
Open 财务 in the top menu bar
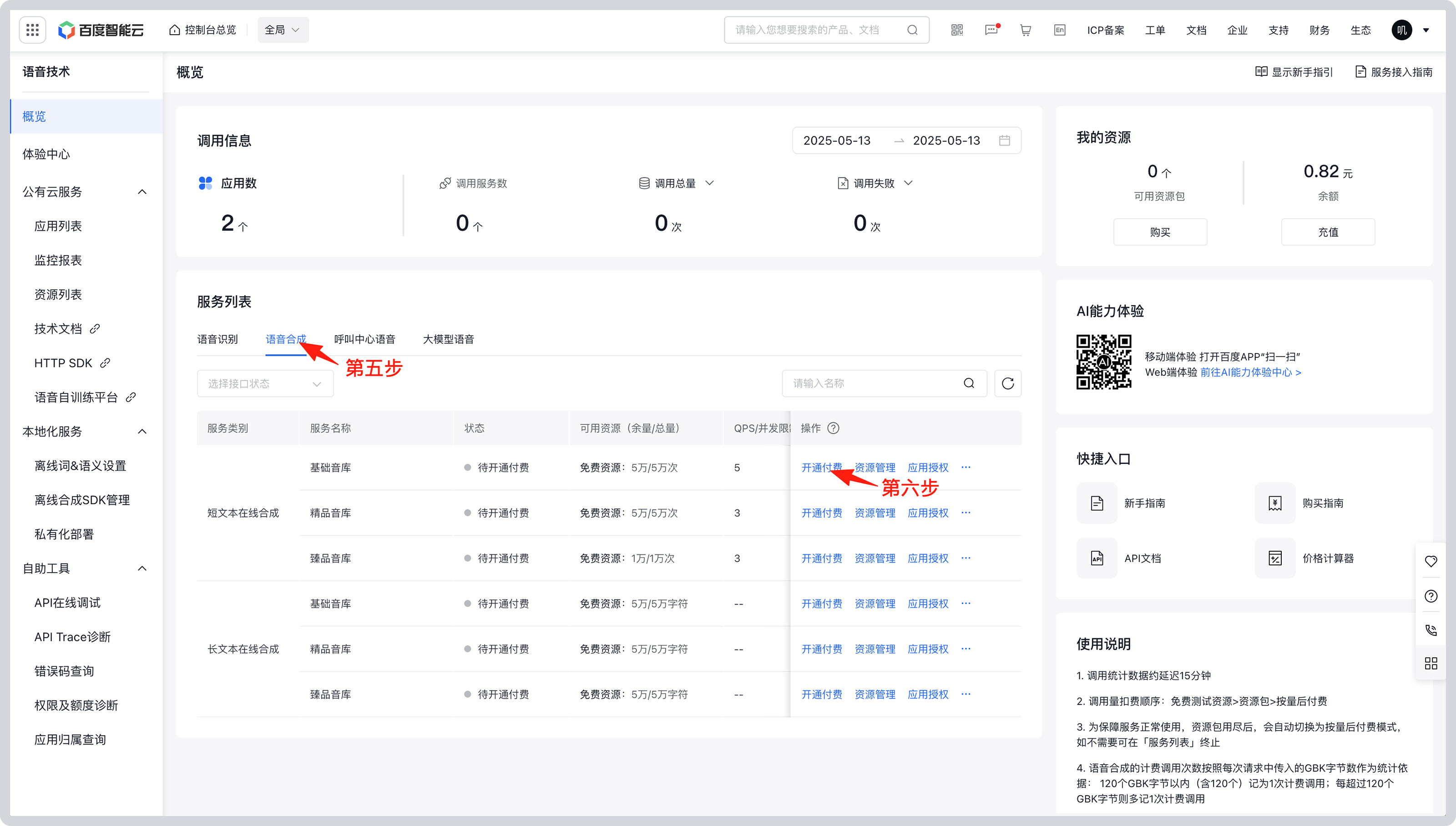pyautogui.click(x=1319, y=30)
